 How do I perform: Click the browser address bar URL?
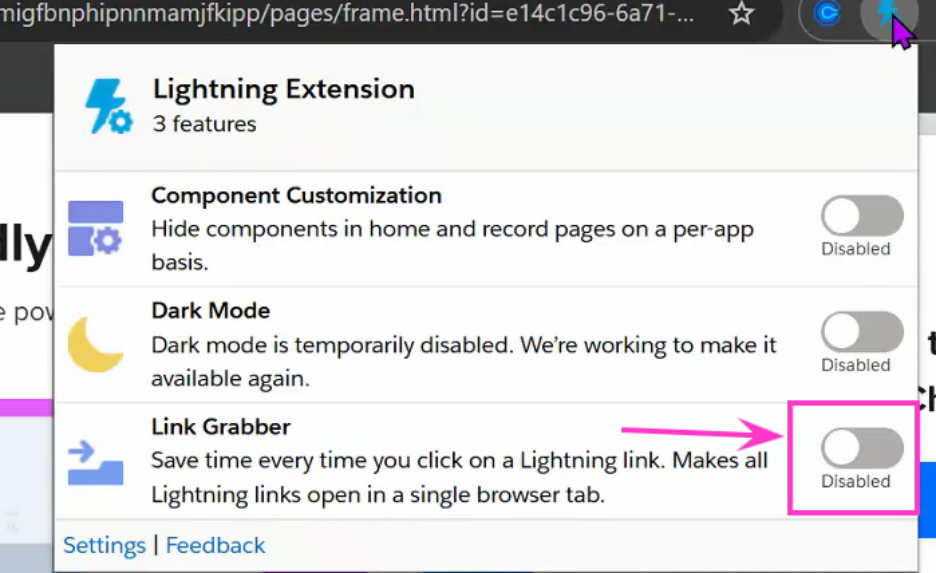click(346, 13)
